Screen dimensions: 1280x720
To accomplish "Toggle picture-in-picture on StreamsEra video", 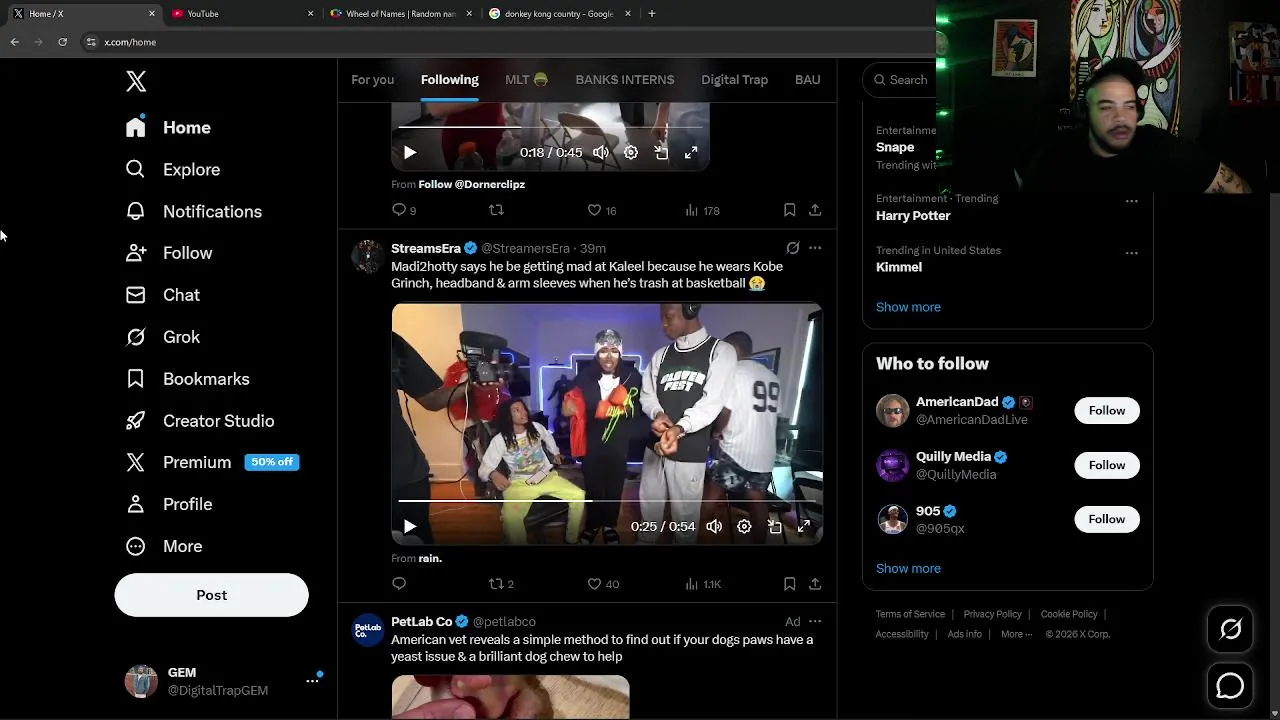I will 774,526.
